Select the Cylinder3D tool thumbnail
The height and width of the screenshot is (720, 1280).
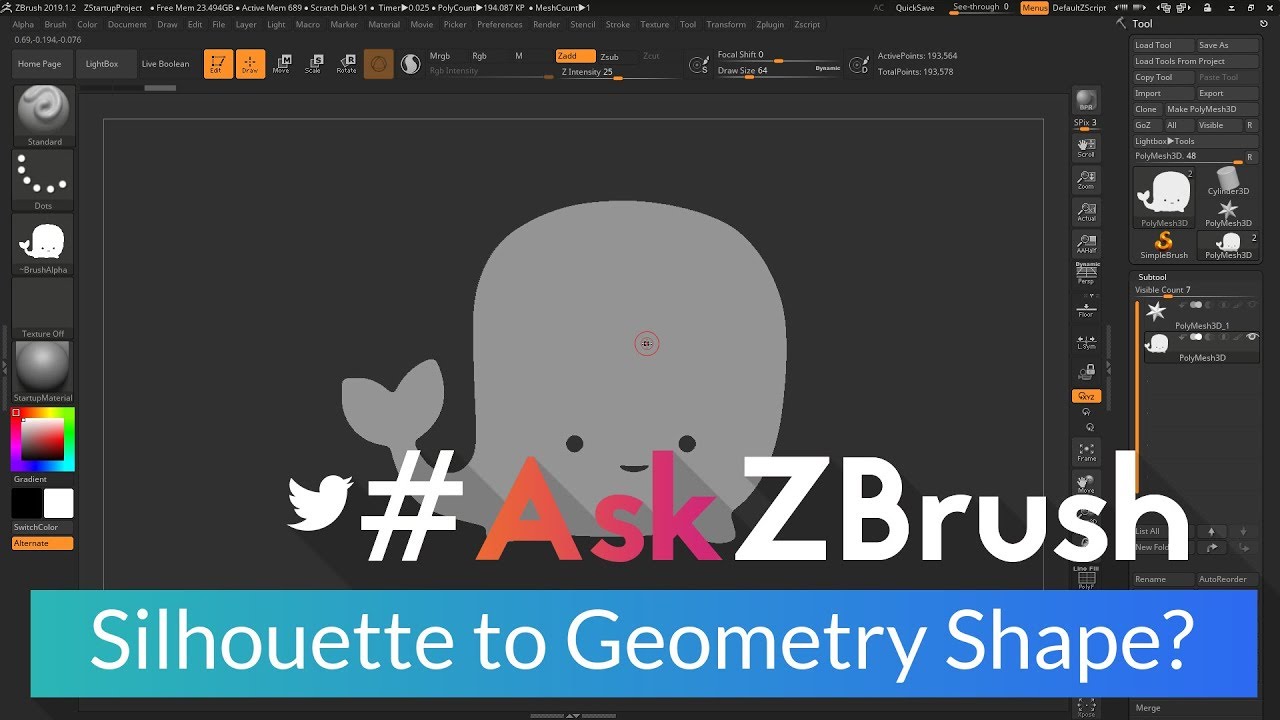(x=1227, y=180)
